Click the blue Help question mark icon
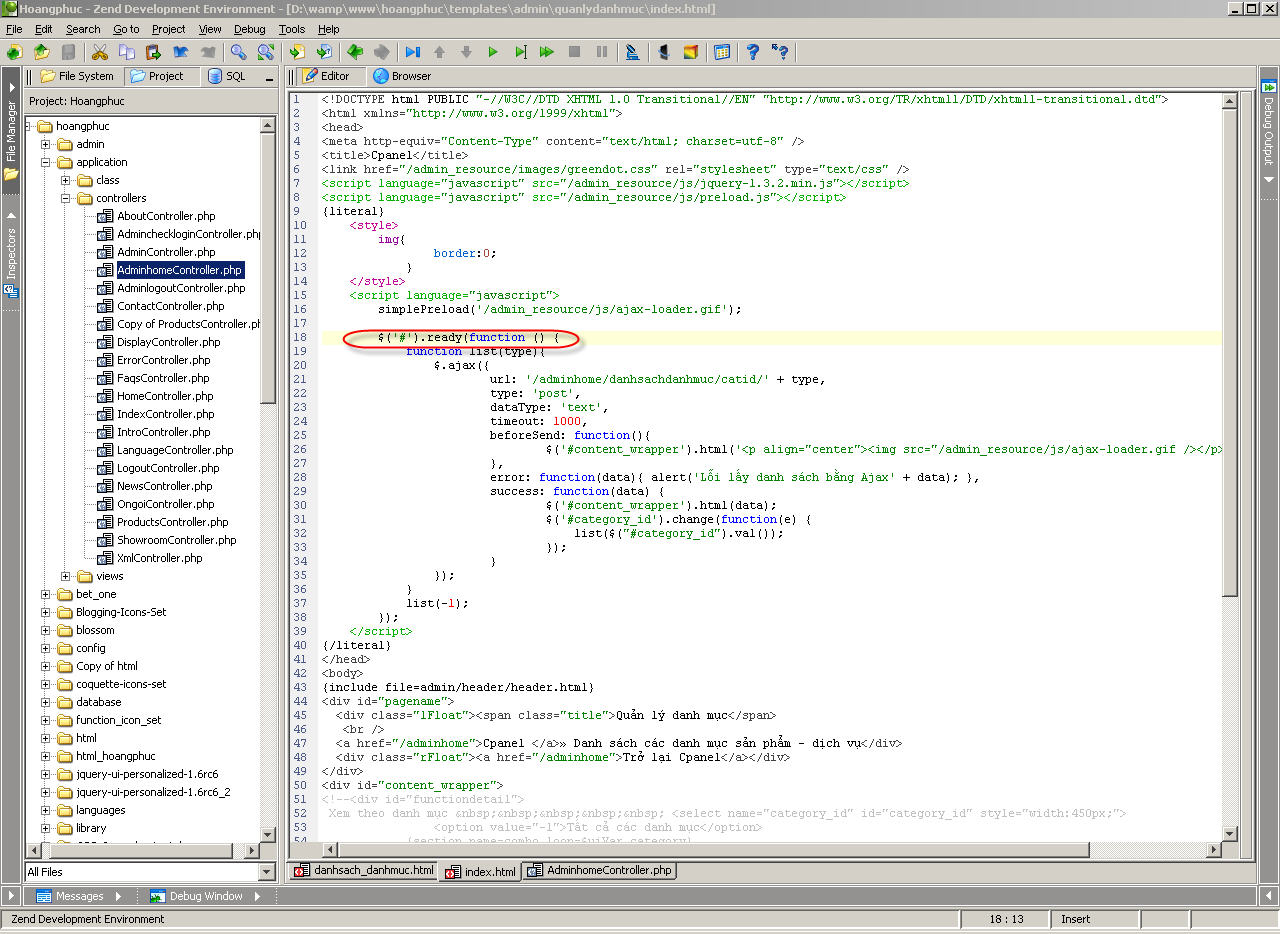 pyautogui.click(x=752, y=52)
